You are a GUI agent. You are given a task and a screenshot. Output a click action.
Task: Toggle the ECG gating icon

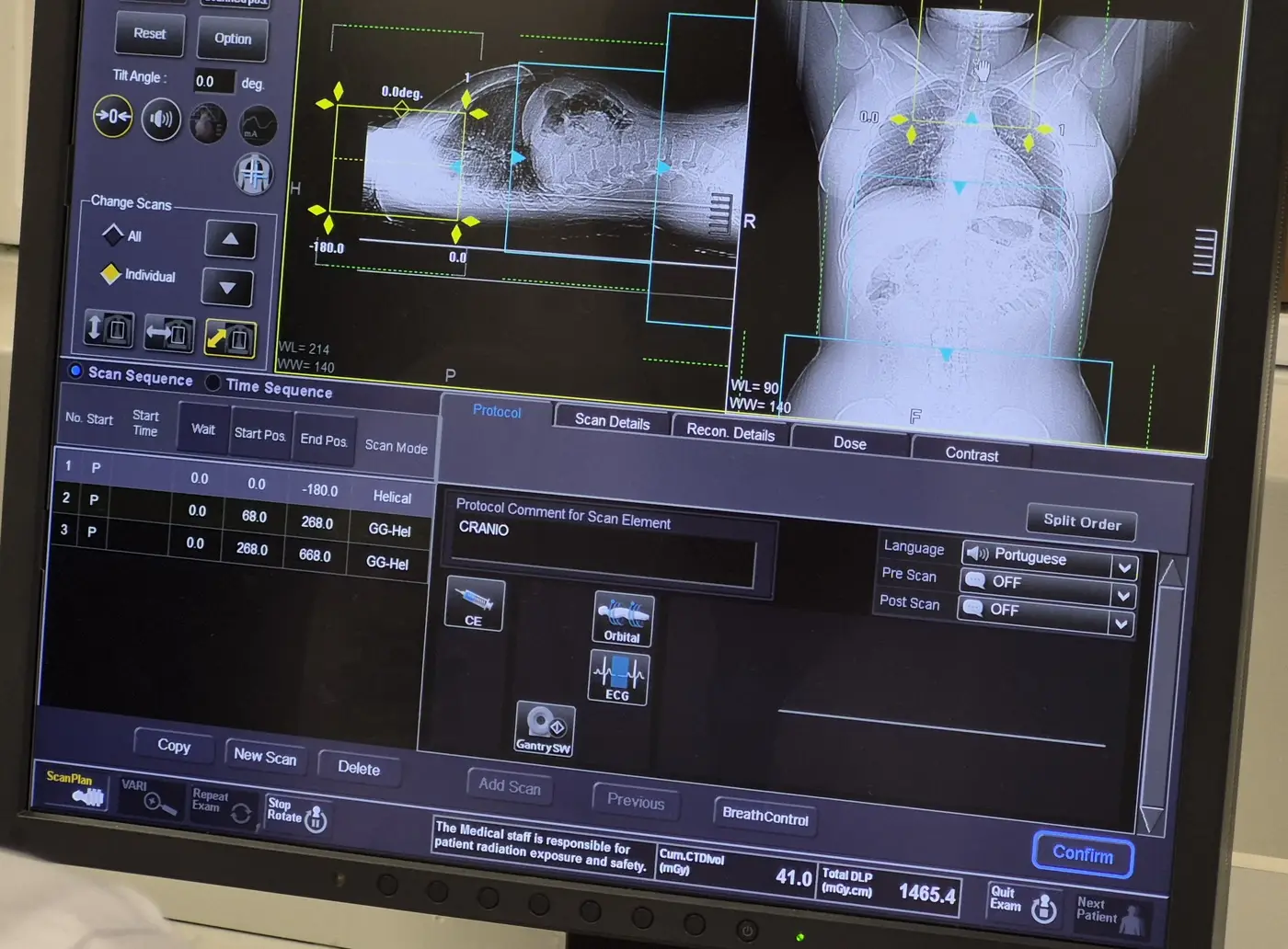point(618,678)
